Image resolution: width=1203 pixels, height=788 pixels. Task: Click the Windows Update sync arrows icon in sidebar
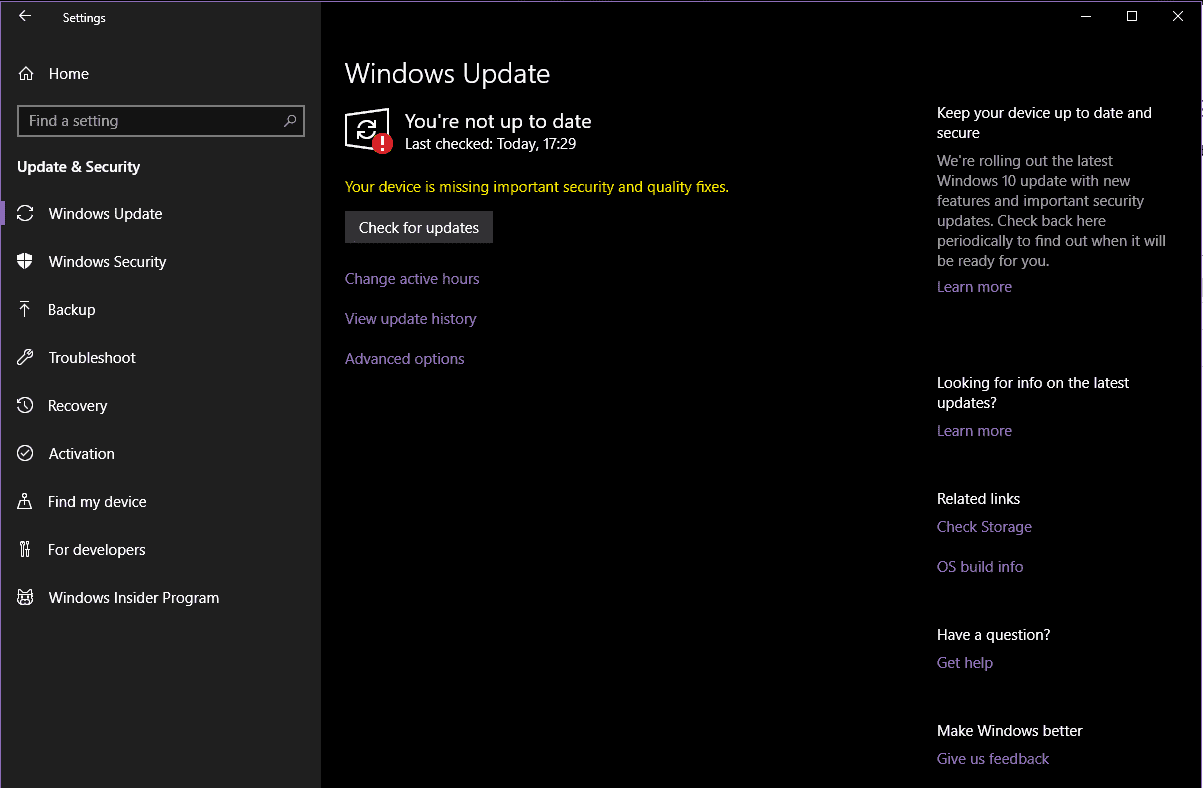point(26,213)
